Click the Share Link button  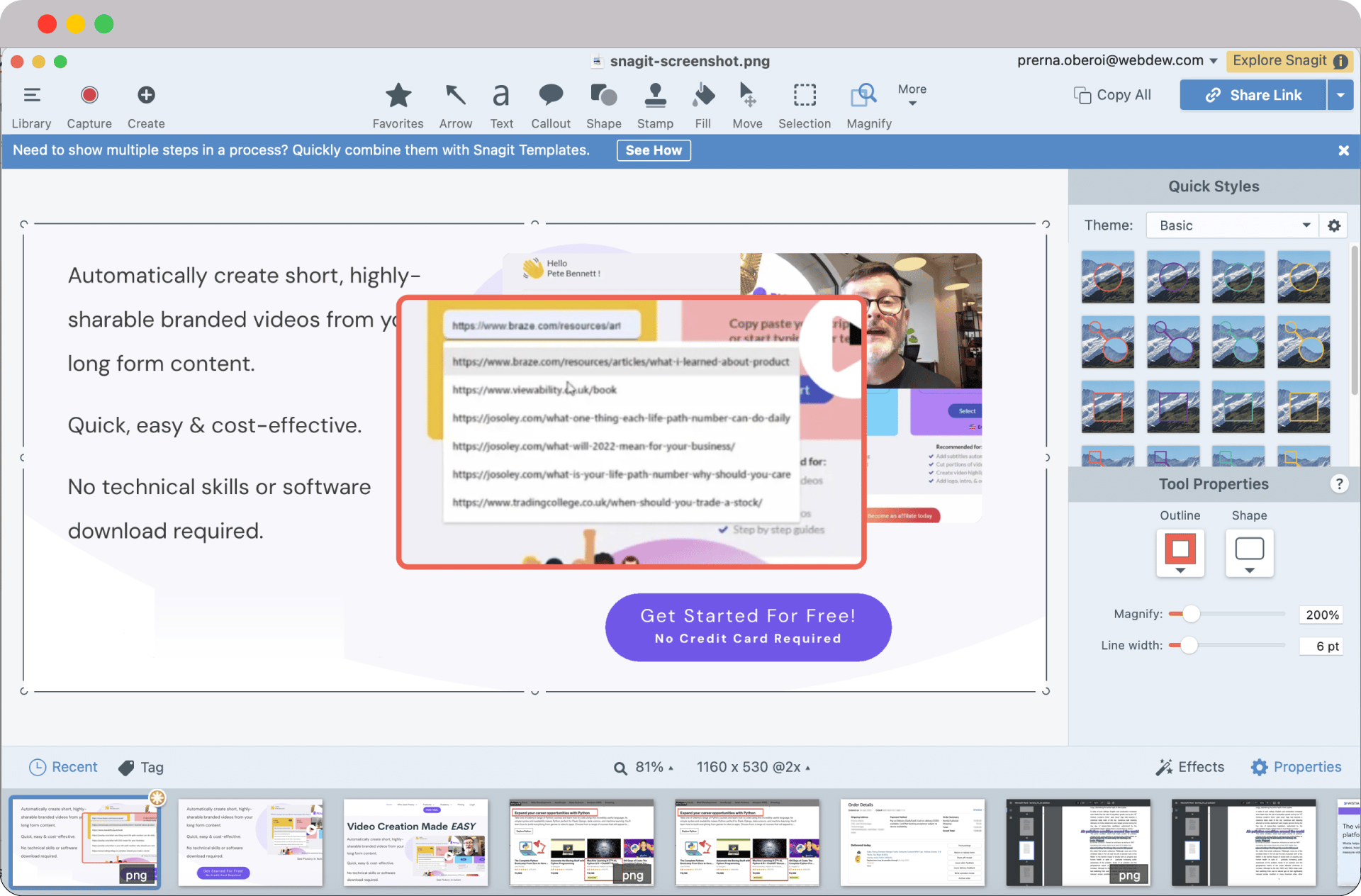tap(1253, 95)
